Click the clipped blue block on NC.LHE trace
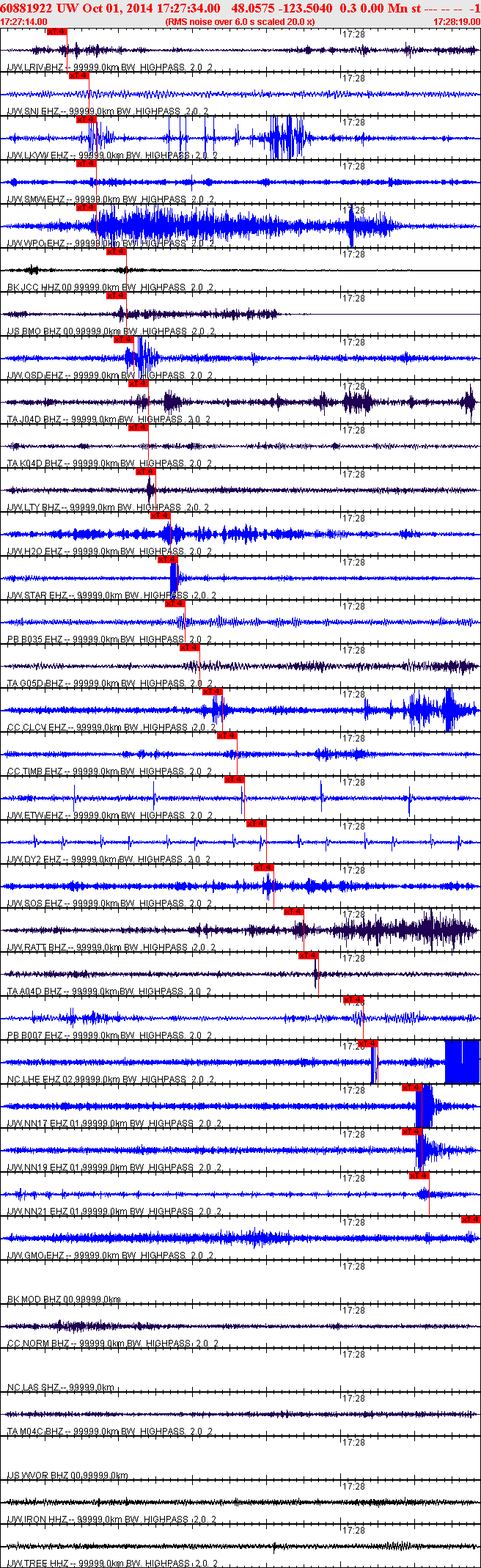The height and width of the screenshot is (1568, 481). (462, 1061)
